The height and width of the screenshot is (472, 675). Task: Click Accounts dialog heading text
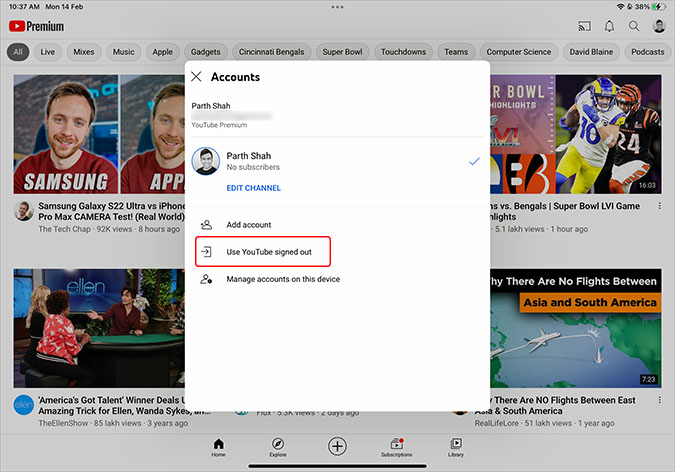click(235, 77)
